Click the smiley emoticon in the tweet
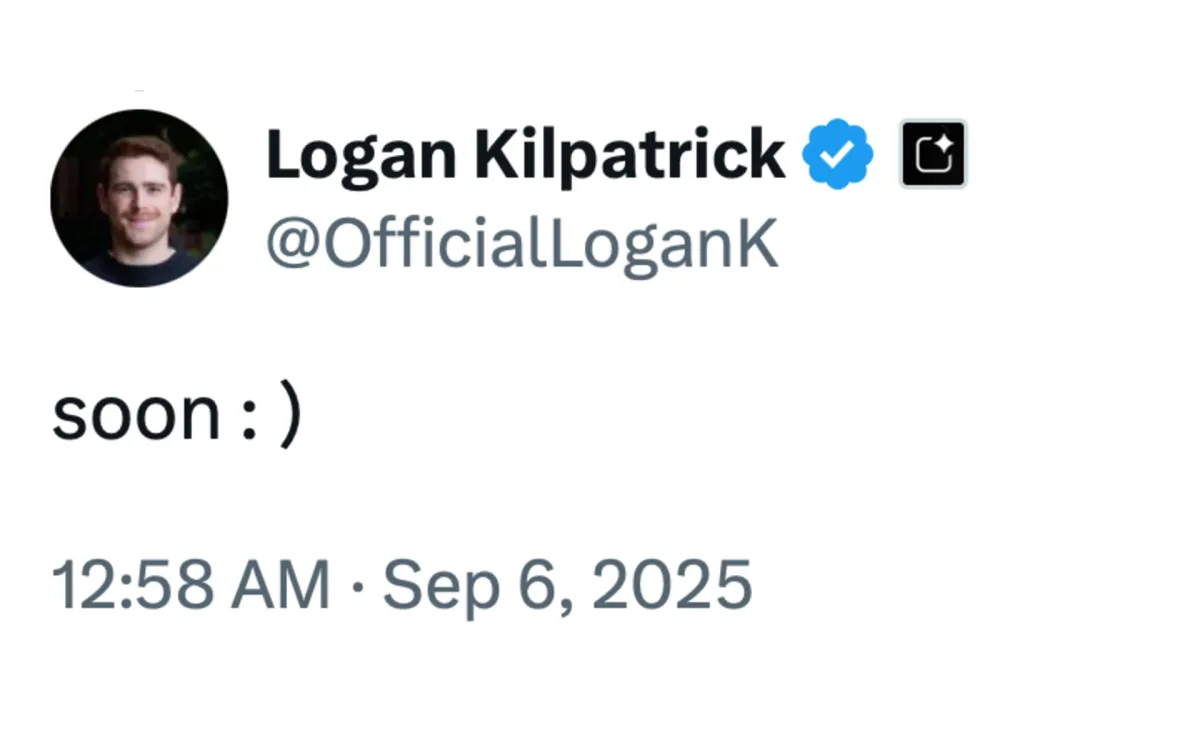 (x=270, y=418)
